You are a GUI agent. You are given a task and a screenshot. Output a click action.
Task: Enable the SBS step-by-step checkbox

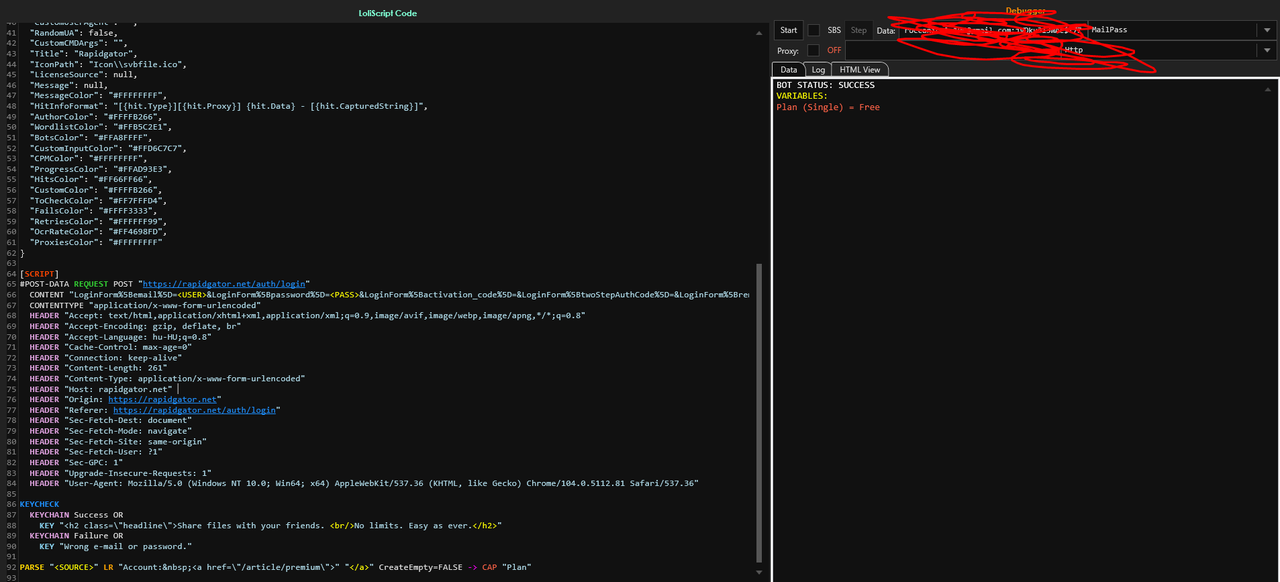tap(814, 30)
